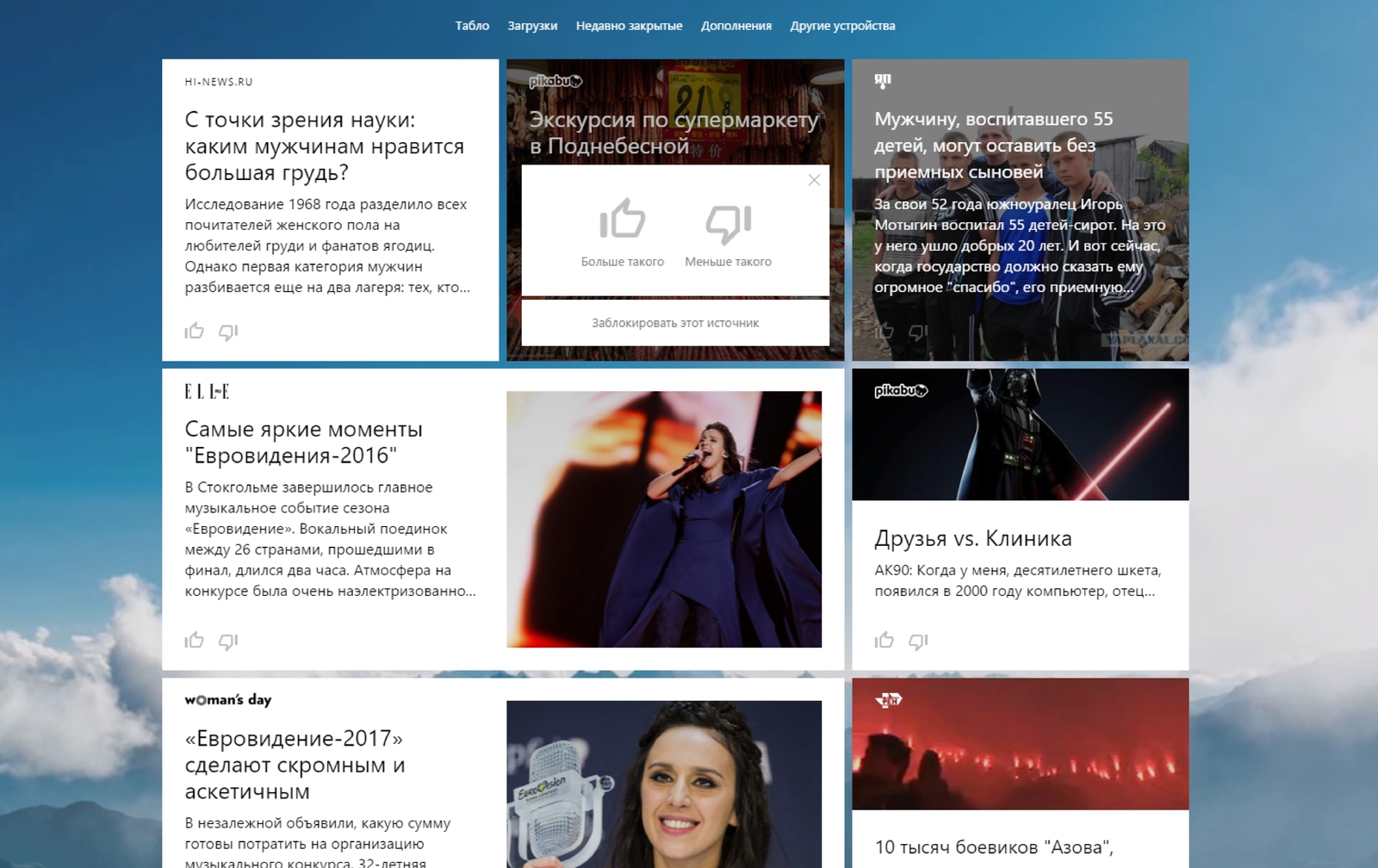
Task: Dislike the 'Друзья vs. Клиника' card
Action: pos(918,642)
